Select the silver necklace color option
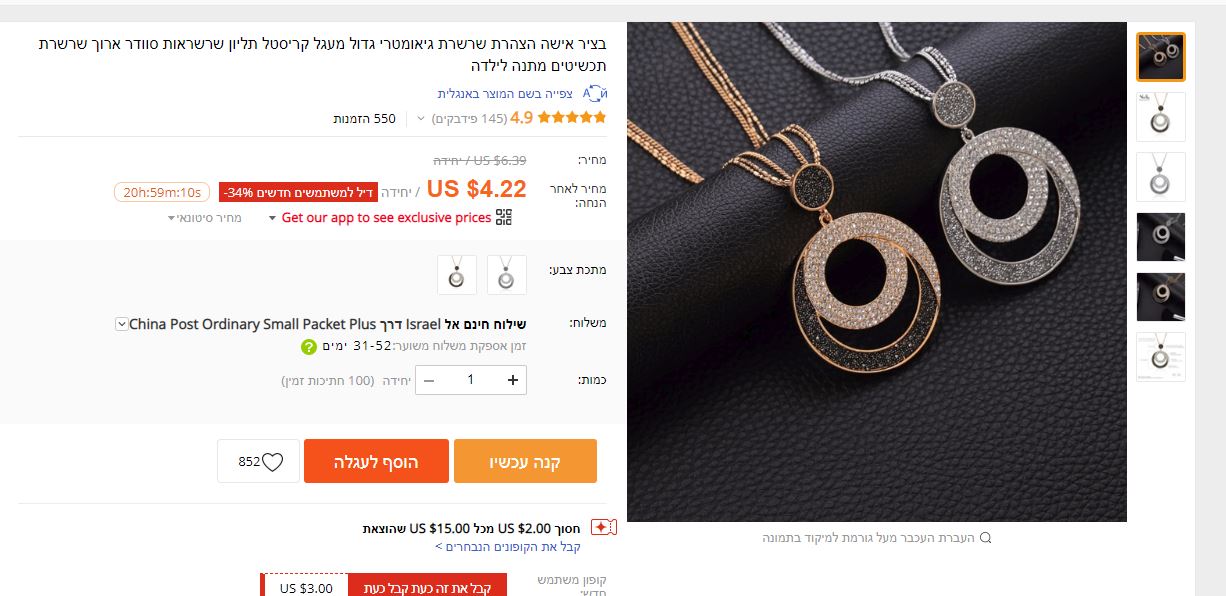The height and width of the screenshot is (596, 1226). 507,275
